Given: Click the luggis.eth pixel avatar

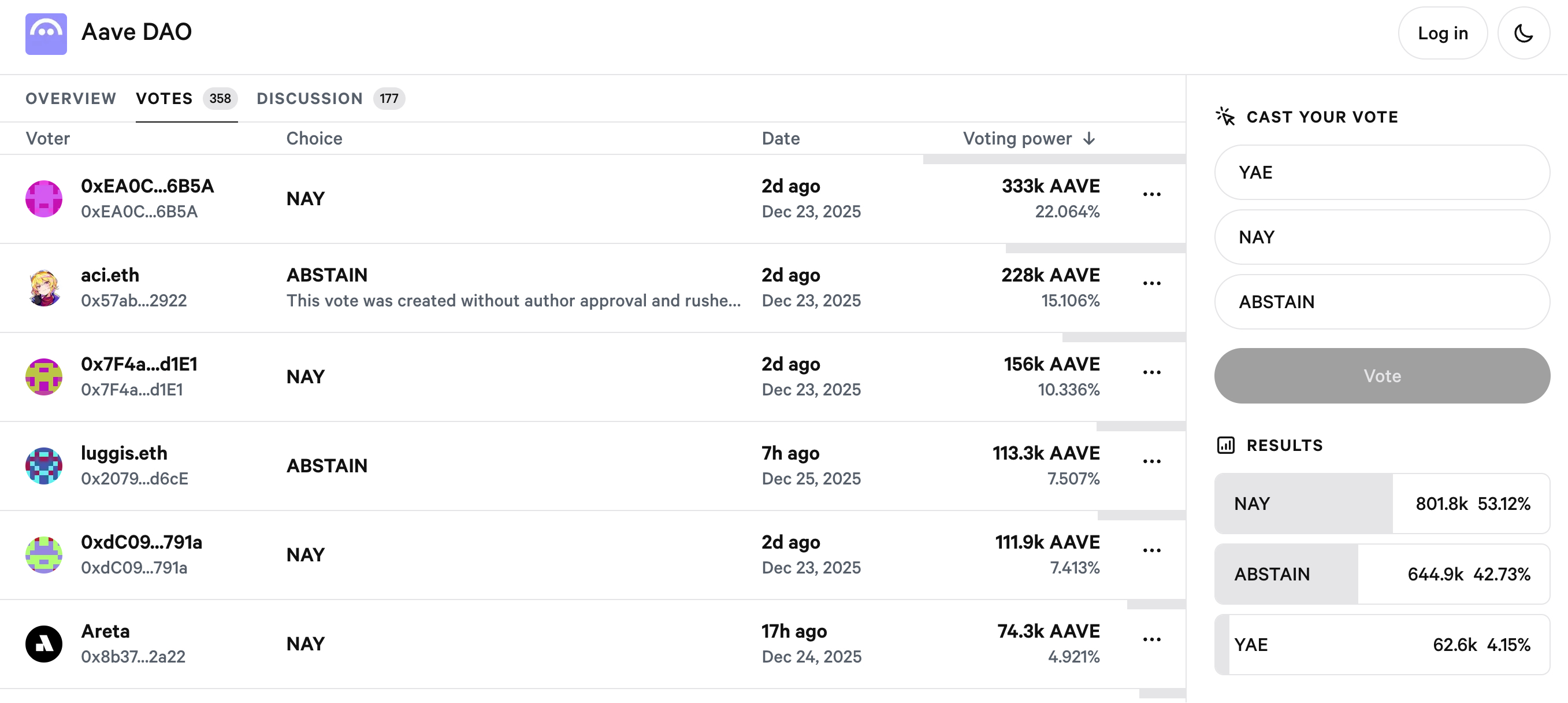Looking at the screenshot, I should coord(44,466).
